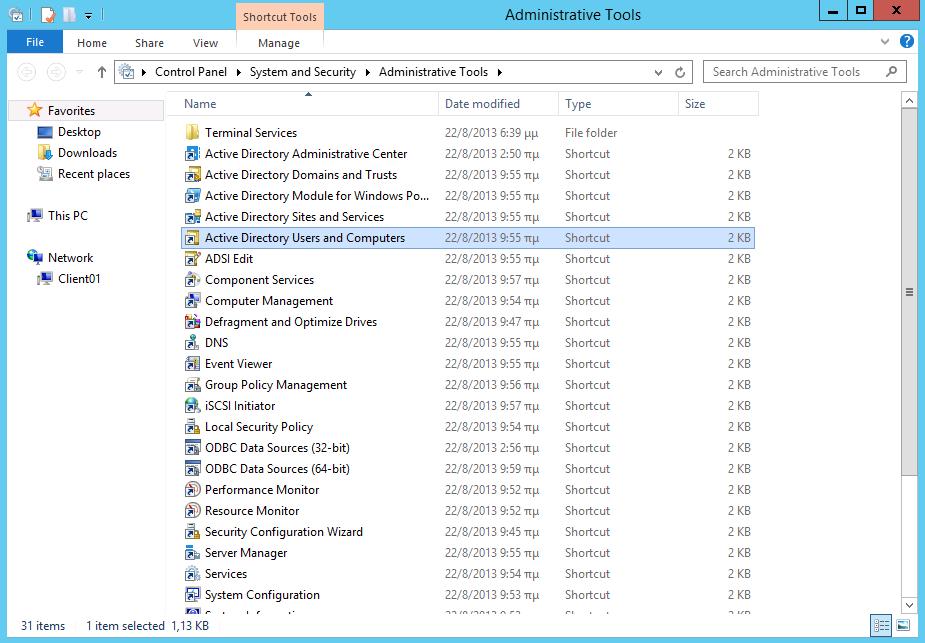Click Security Configuration Wizard icon
This screenshot has height=643, width=925.
(192, 532)
